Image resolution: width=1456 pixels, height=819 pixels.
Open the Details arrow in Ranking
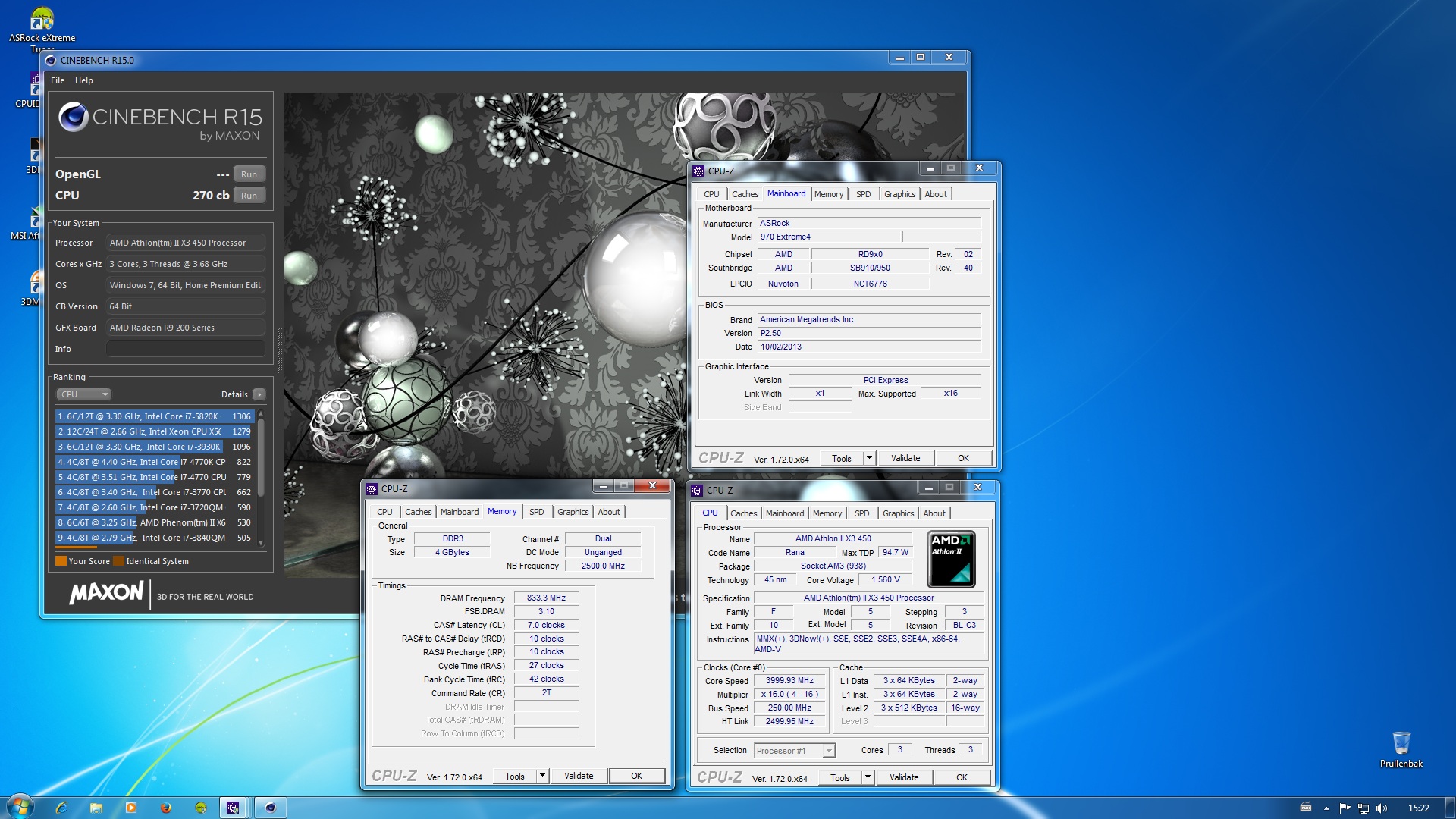259,394
